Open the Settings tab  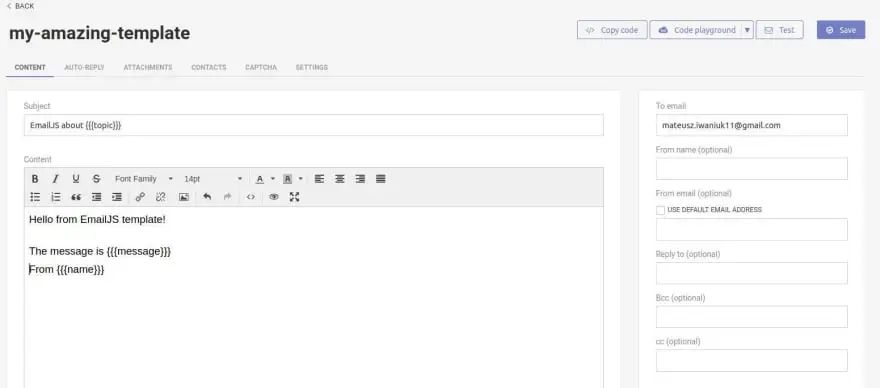click(311, 67)
